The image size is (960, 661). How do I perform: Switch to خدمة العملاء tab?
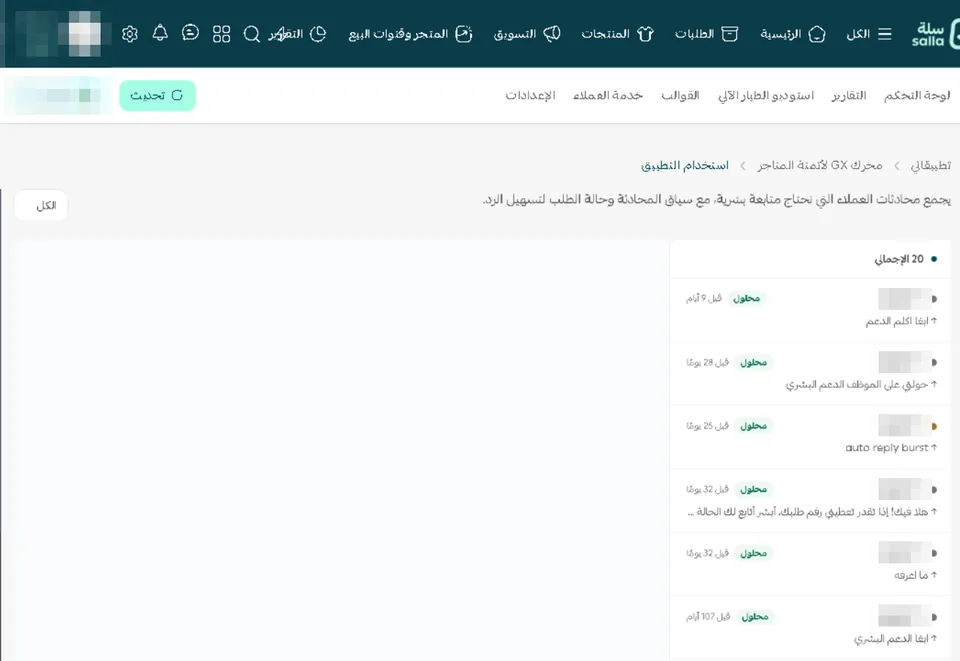[608, 95]
